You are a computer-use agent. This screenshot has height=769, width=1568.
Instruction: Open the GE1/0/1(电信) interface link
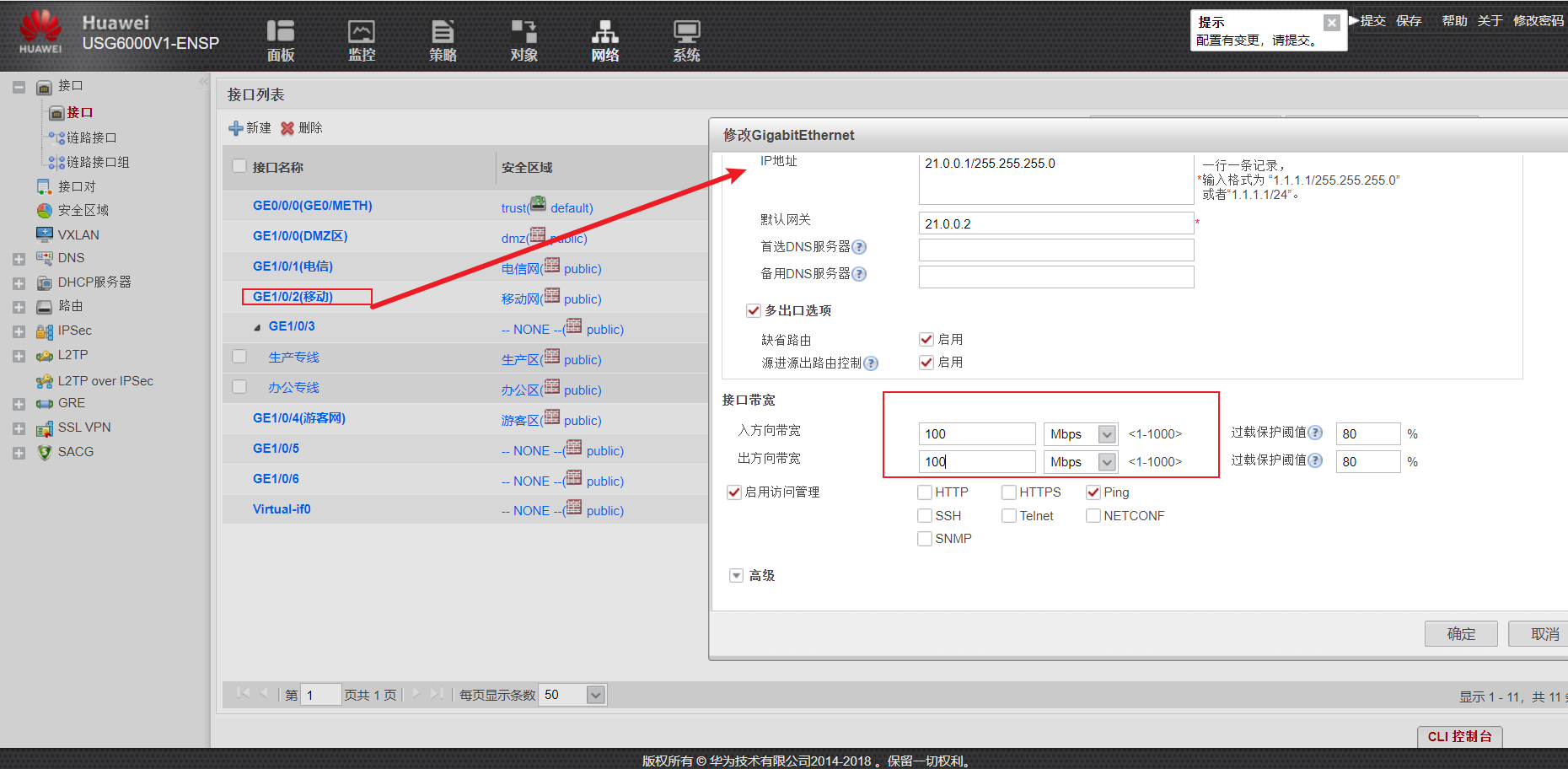(293, 266)
